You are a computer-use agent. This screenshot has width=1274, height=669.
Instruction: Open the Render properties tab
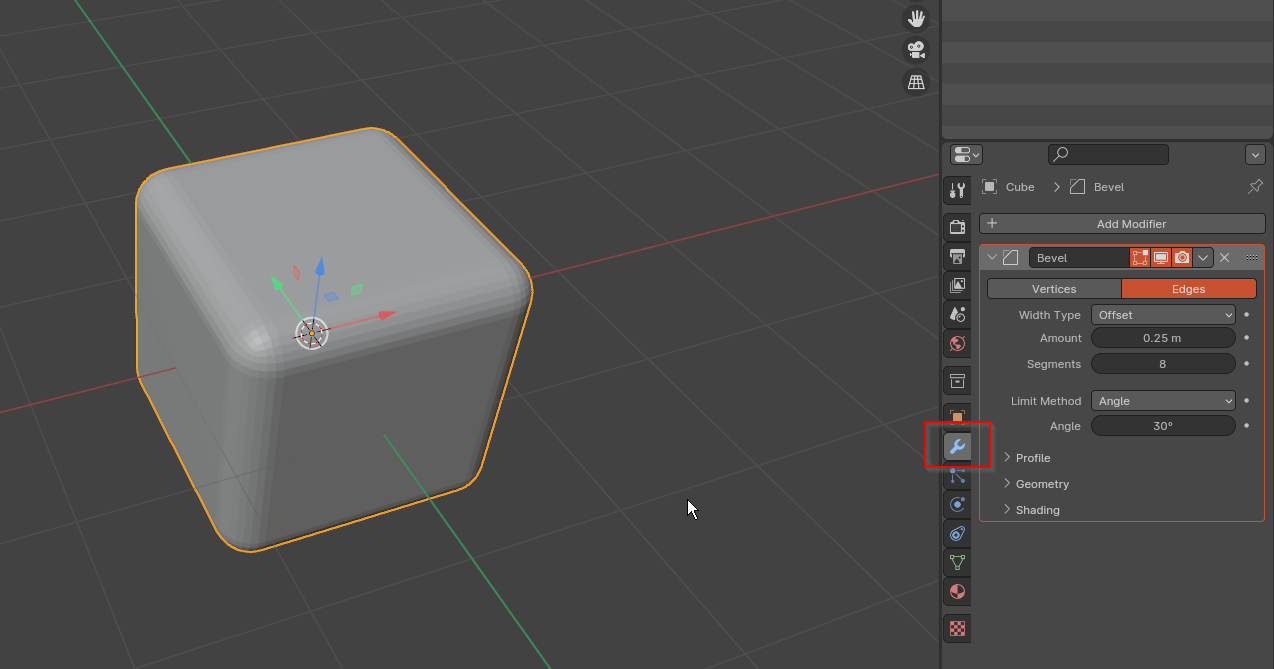[x=957, y=227]
